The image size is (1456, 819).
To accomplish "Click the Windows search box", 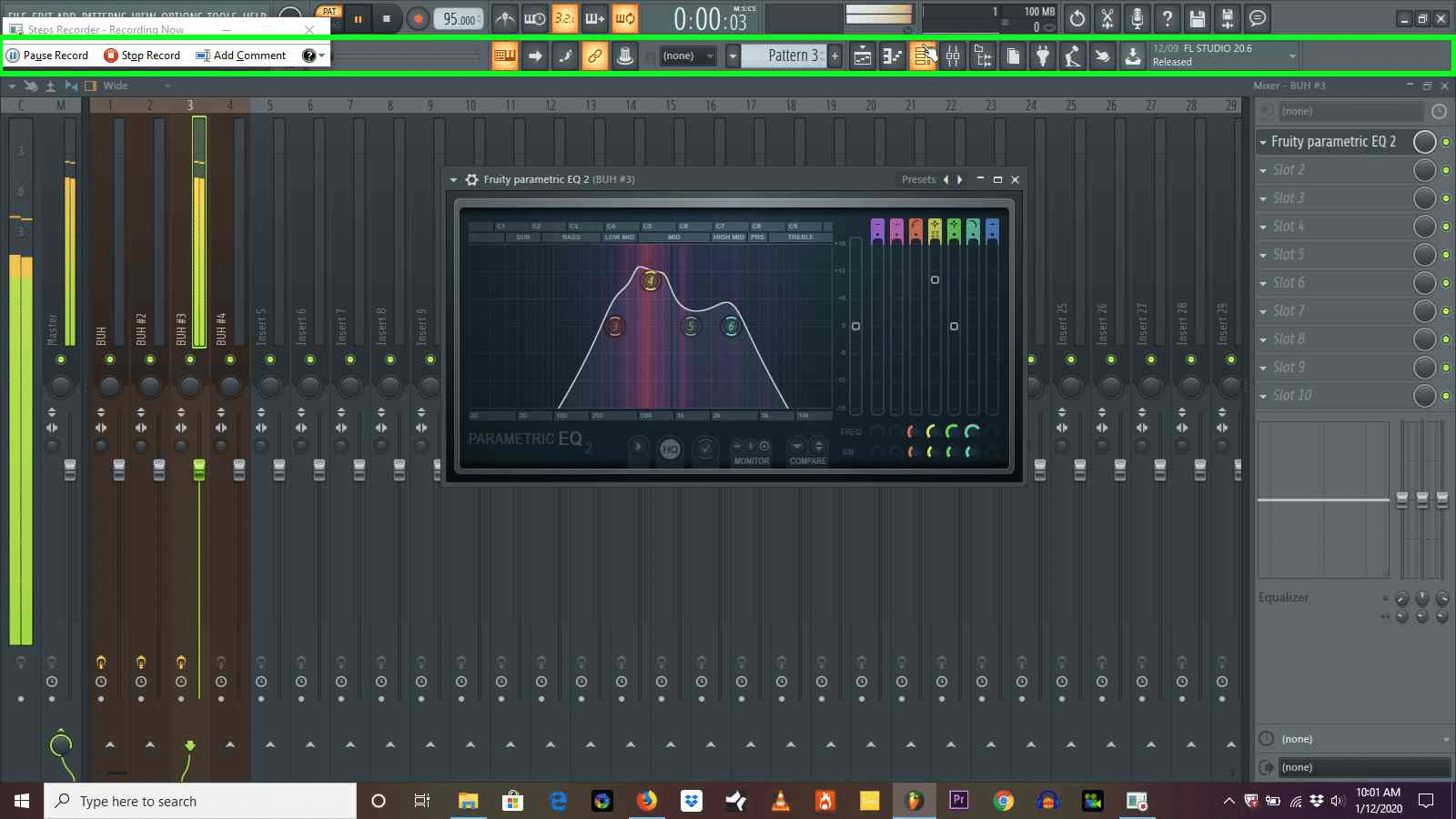I will click(200, 801).
